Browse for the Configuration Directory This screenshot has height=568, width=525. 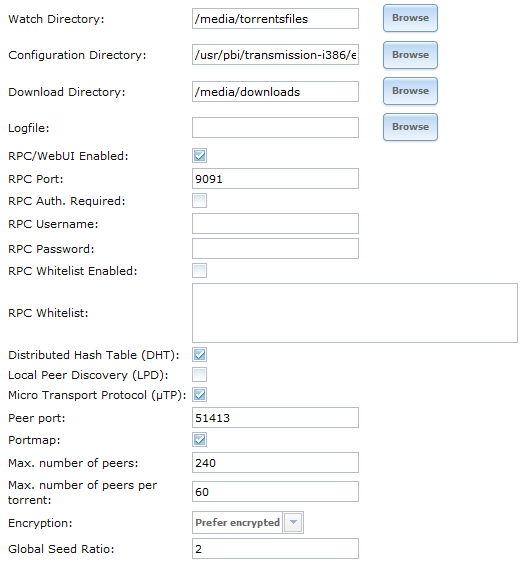tap(410, 55)
